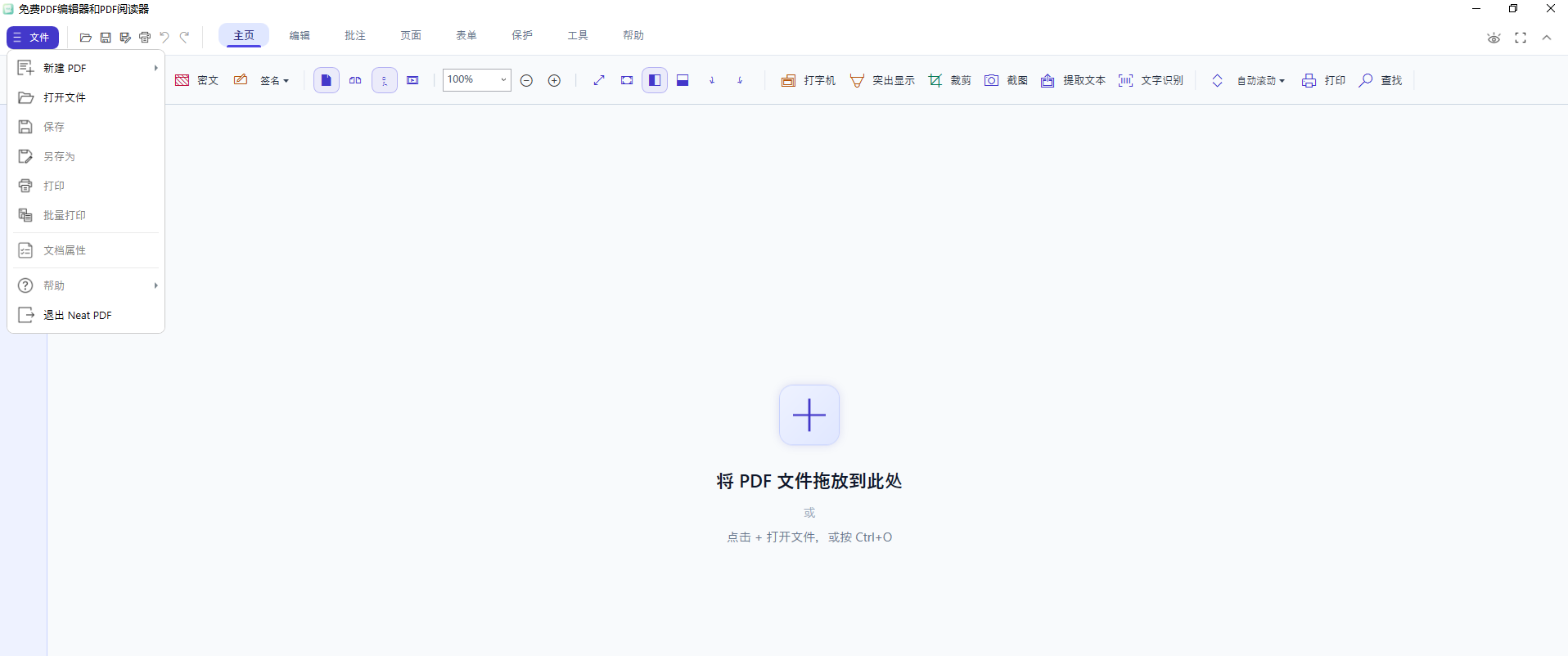
Task: Click the 密文 redaction tool
Action: [x=196, y=80]
